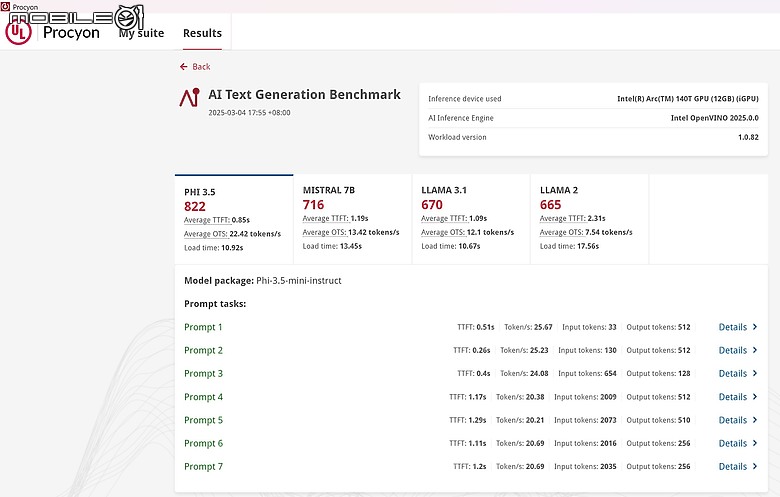Switch to the Results tab
Screen dimensions: 780x497
tap(202, 33)
